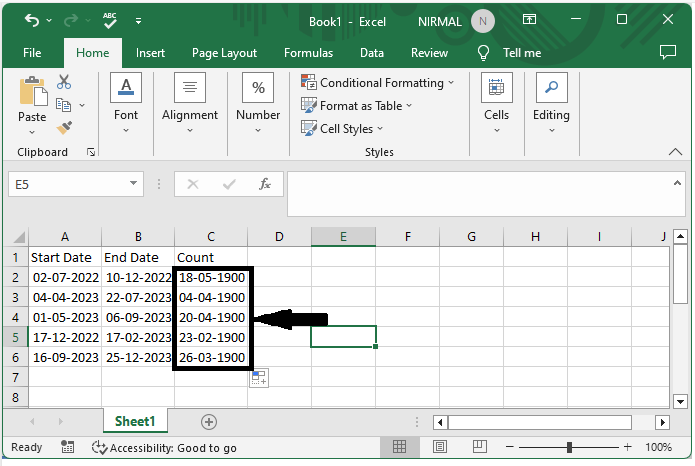The image size is (695, 466).
Task: Add a new sheet with plus icon
Action: [x=208, y=421]
